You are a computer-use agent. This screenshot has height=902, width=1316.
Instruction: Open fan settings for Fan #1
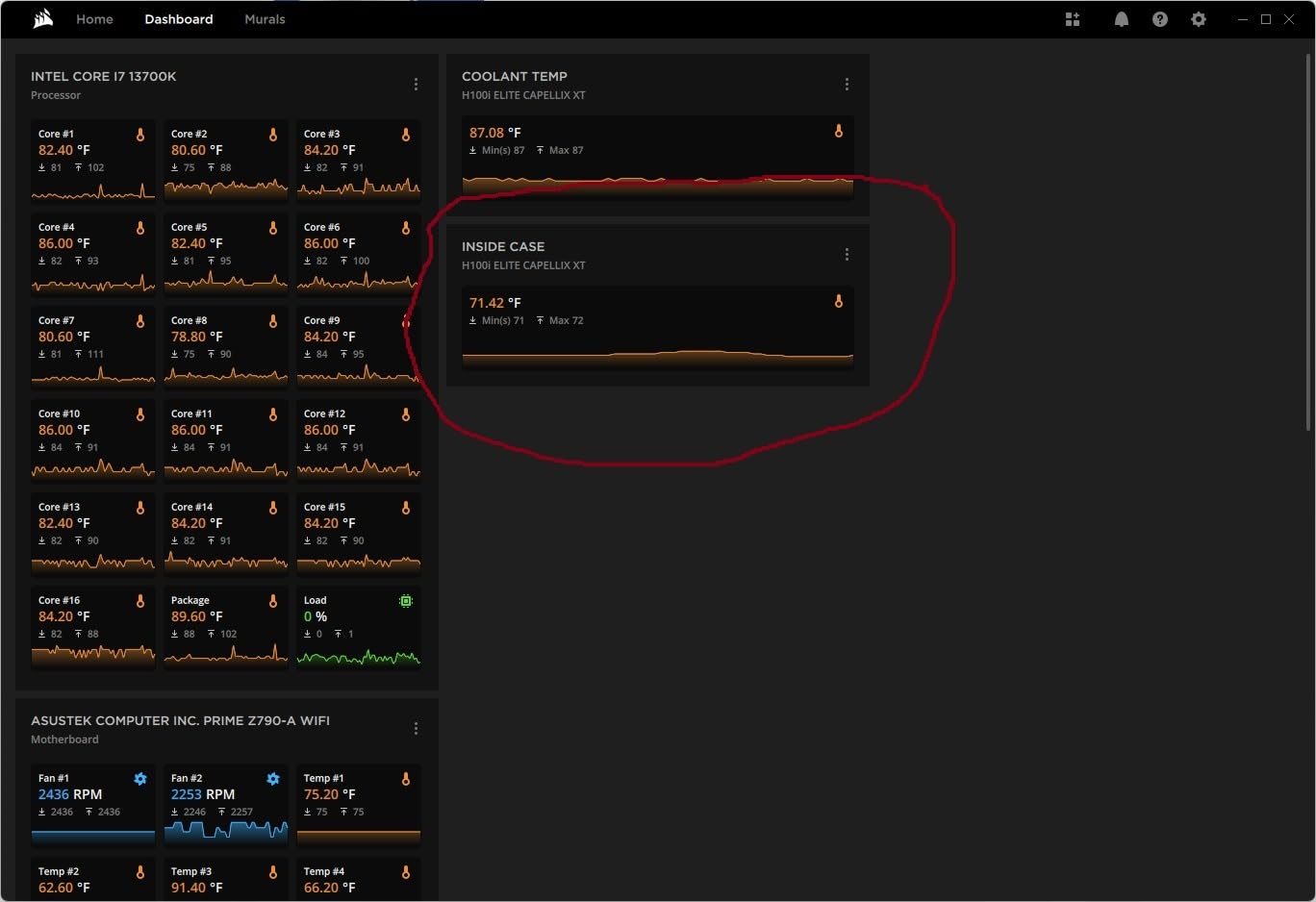(x=140, y=779)
